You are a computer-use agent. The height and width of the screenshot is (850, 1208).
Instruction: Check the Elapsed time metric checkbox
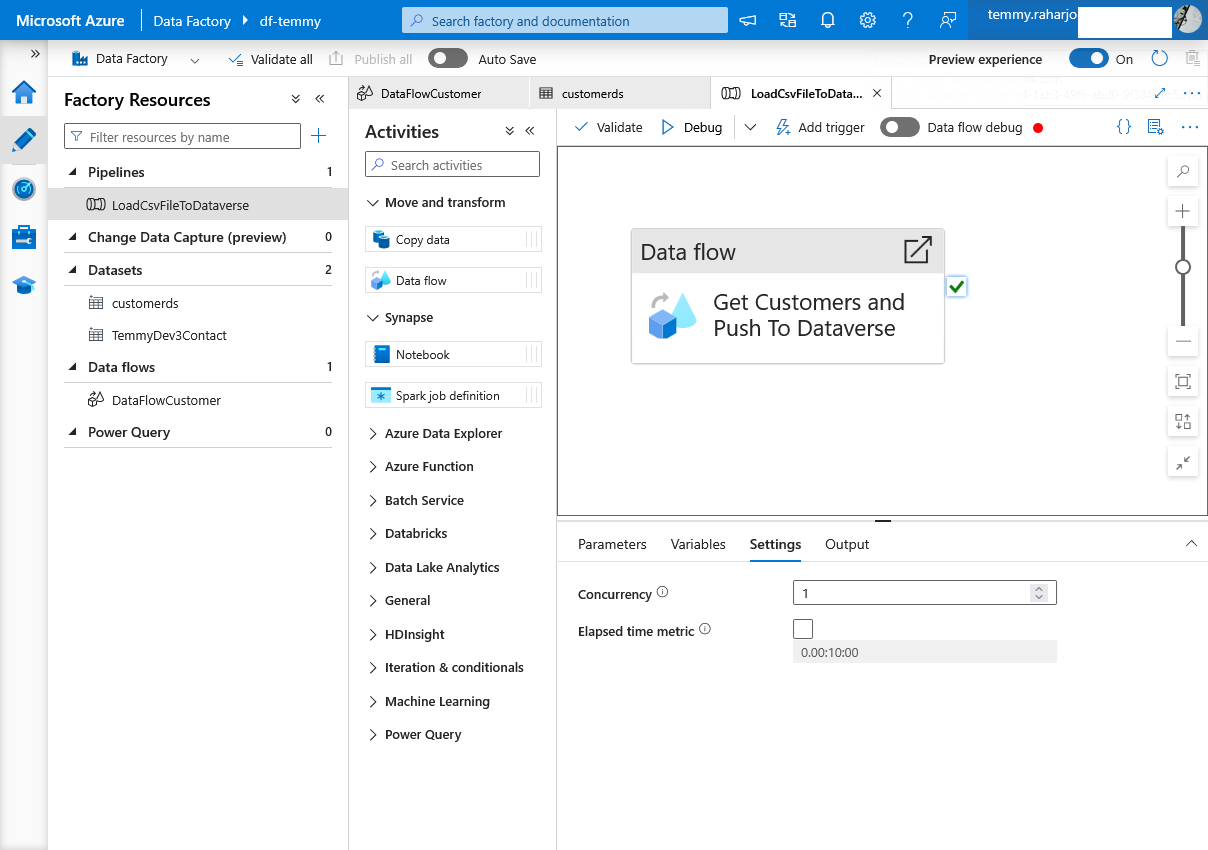803,629
